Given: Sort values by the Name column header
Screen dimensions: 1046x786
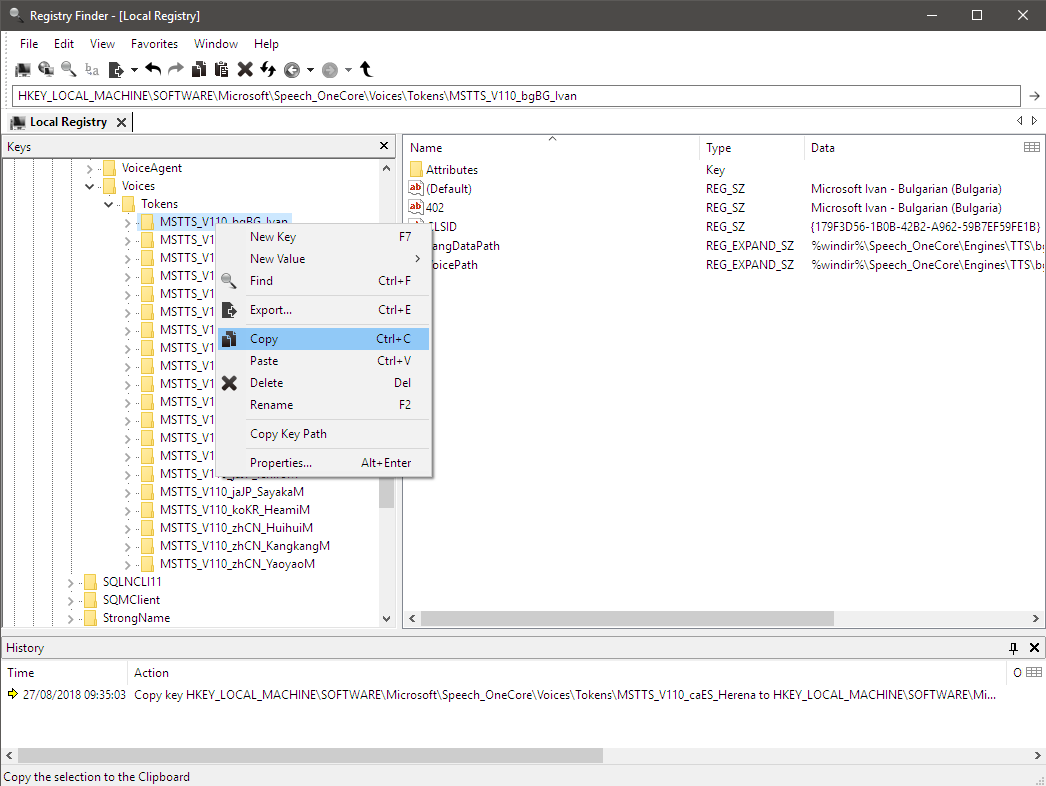Looking at the screenshot, I should point(552,148).
